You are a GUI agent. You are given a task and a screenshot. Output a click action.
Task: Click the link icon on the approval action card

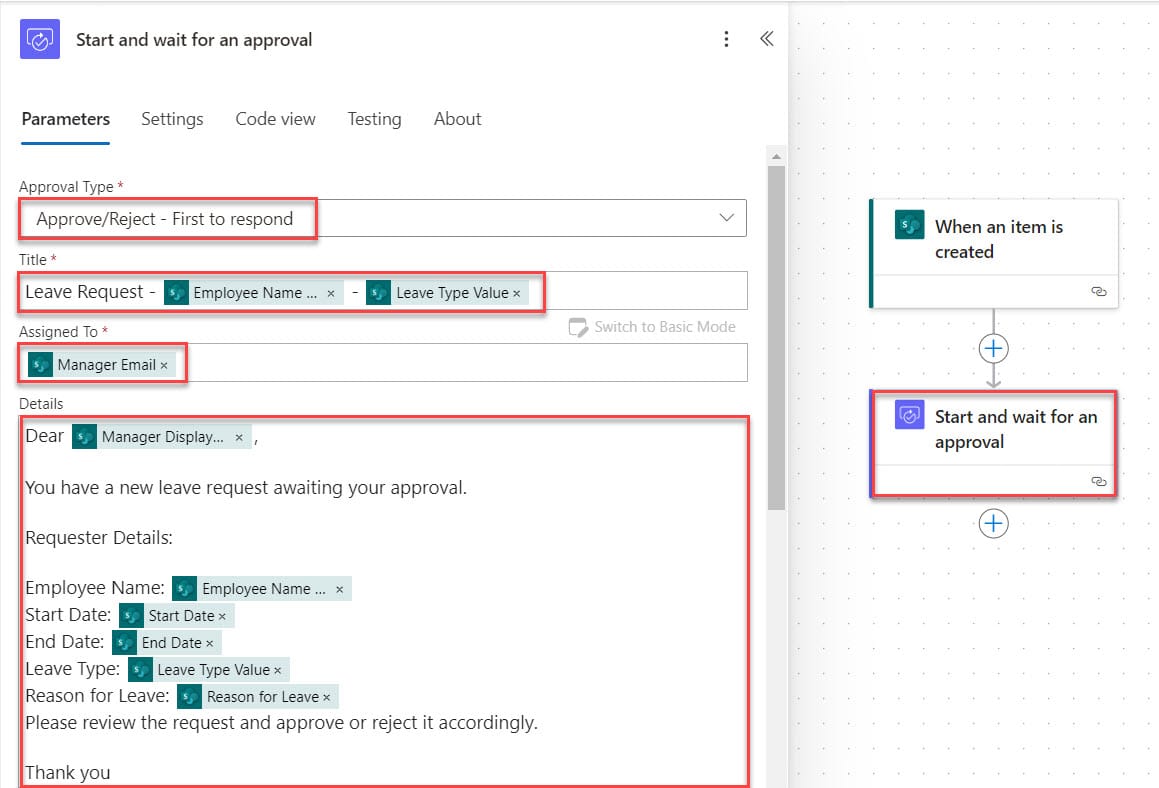(1099, 481)
